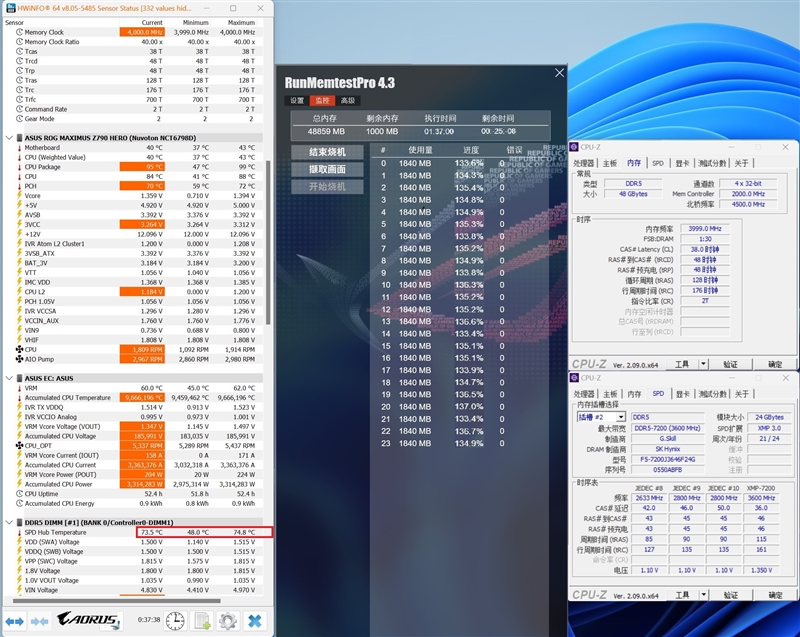
Task: Click the 撷取画面 screenshot button
Action: [x=328, y=169]
